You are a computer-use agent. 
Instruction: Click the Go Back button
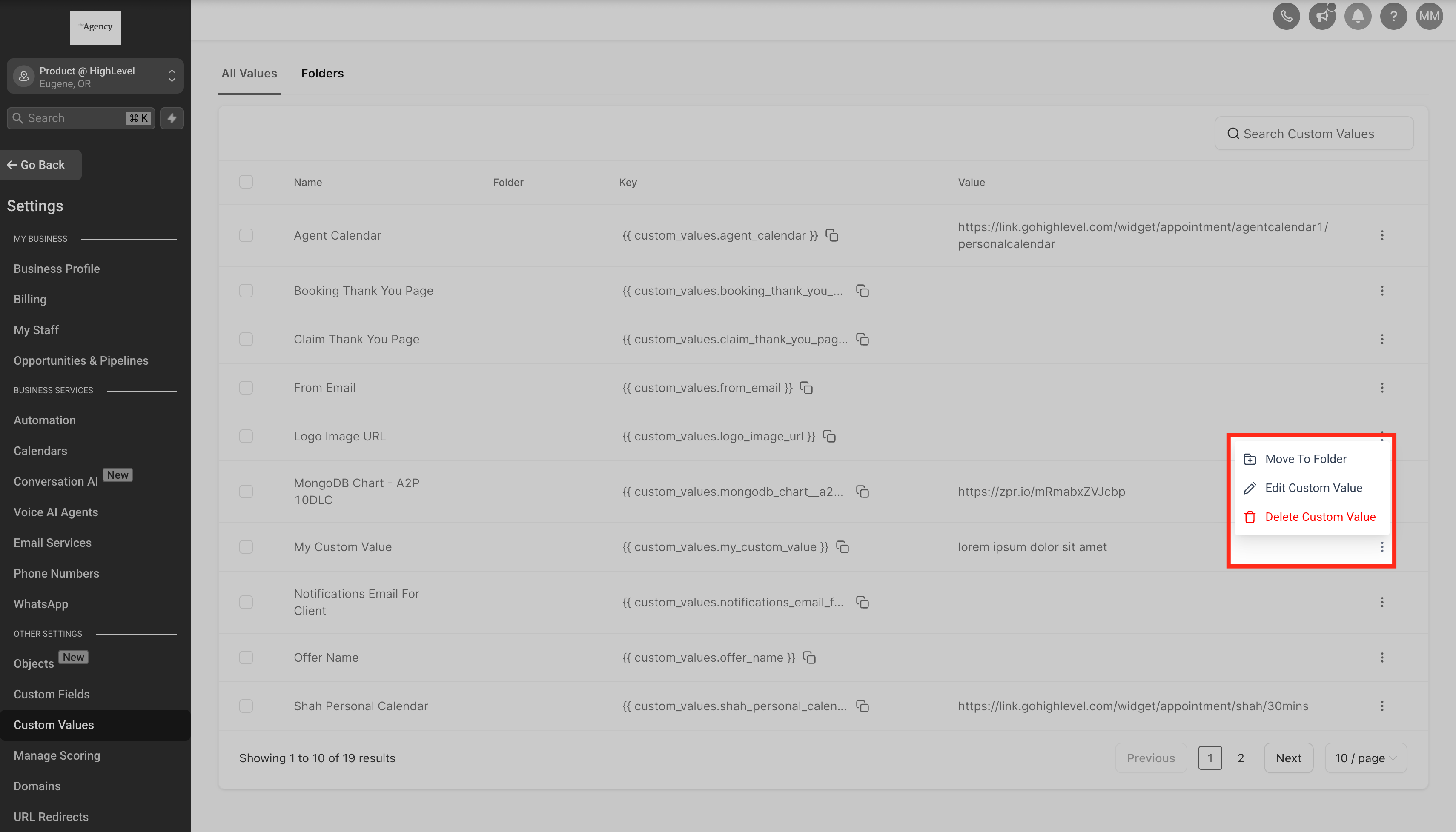(x=40, y=165)
